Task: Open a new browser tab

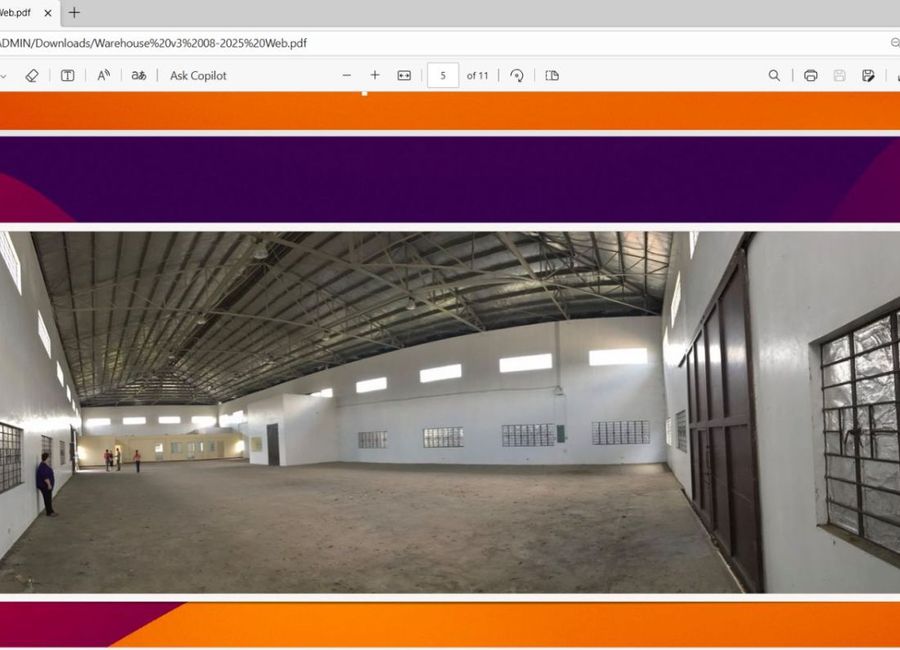Action: coord(74,13)
